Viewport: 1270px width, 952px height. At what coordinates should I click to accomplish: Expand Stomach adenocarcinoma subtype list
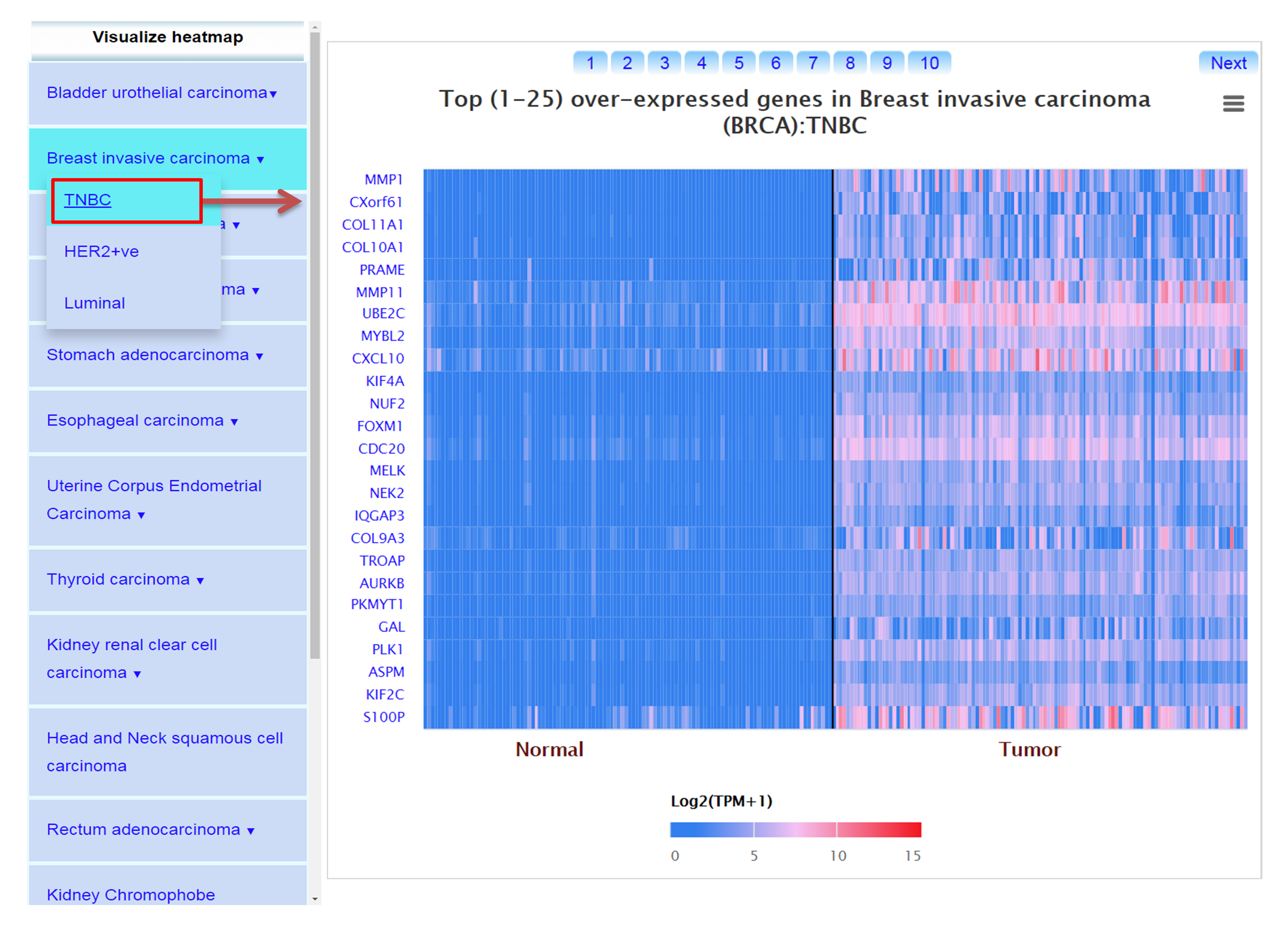point(155,355)
